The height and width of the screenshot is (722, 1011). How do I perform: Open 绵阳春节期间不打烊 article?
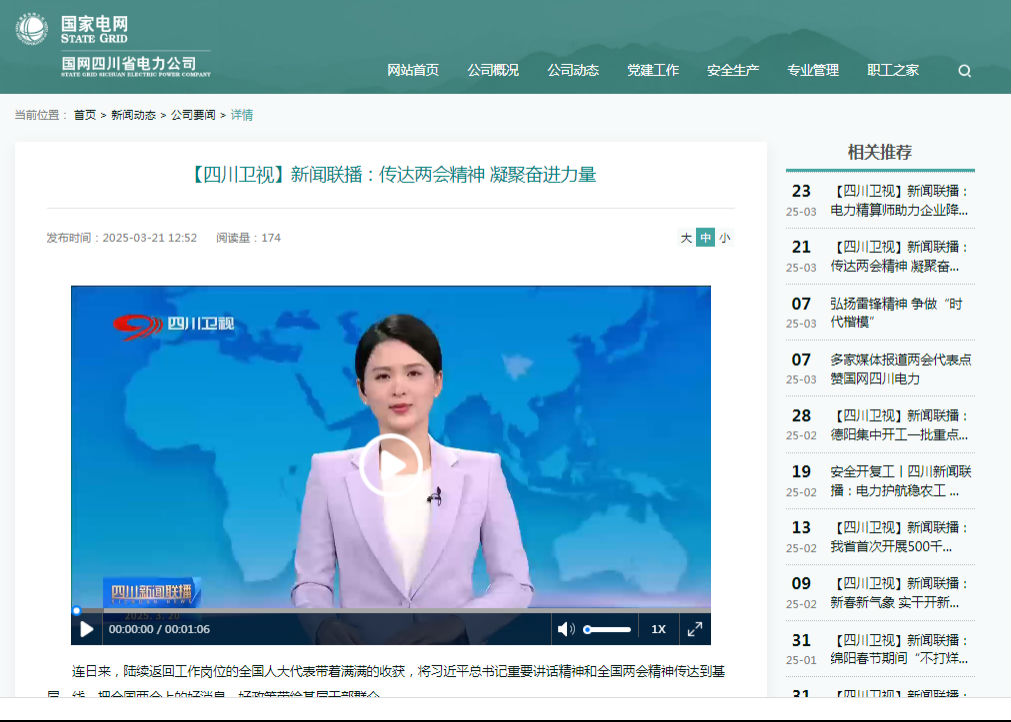(900, 649)
